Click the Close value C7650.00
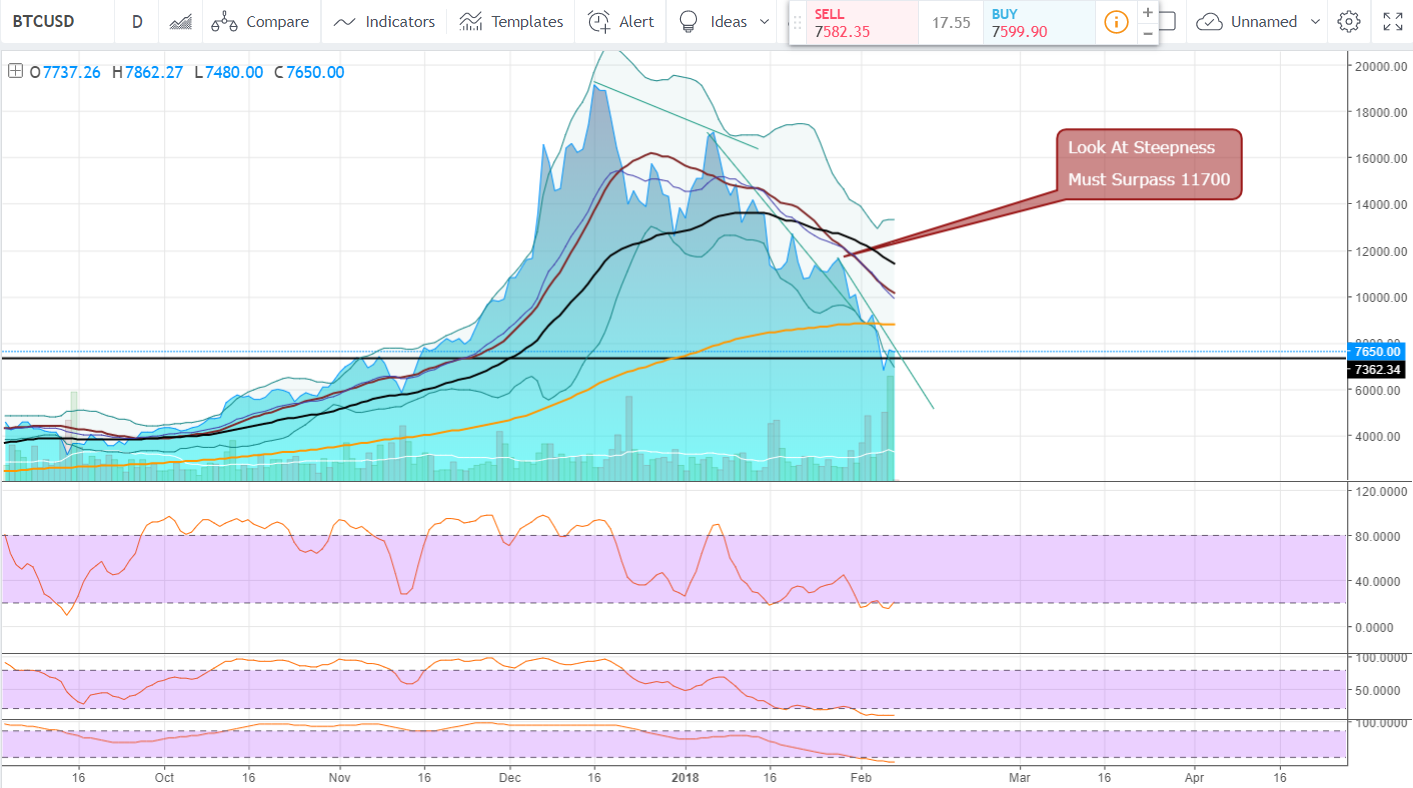 [x=309, y=72]
